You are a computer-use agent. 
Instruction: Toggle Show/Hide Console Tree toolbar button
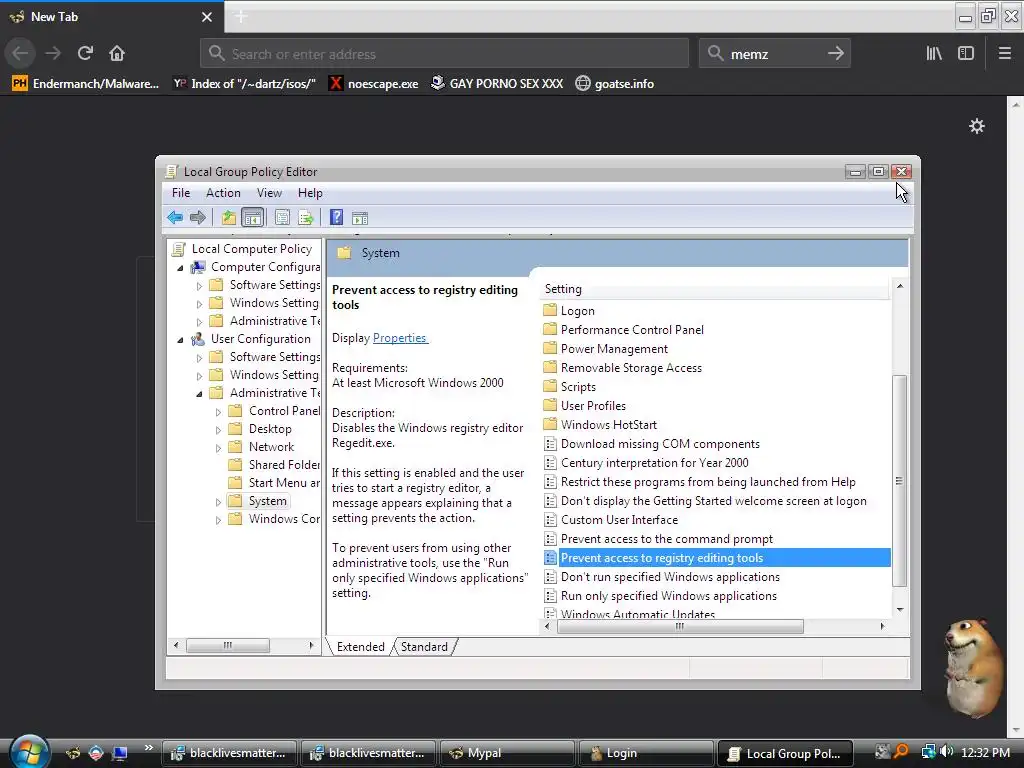tap(252, 217)
